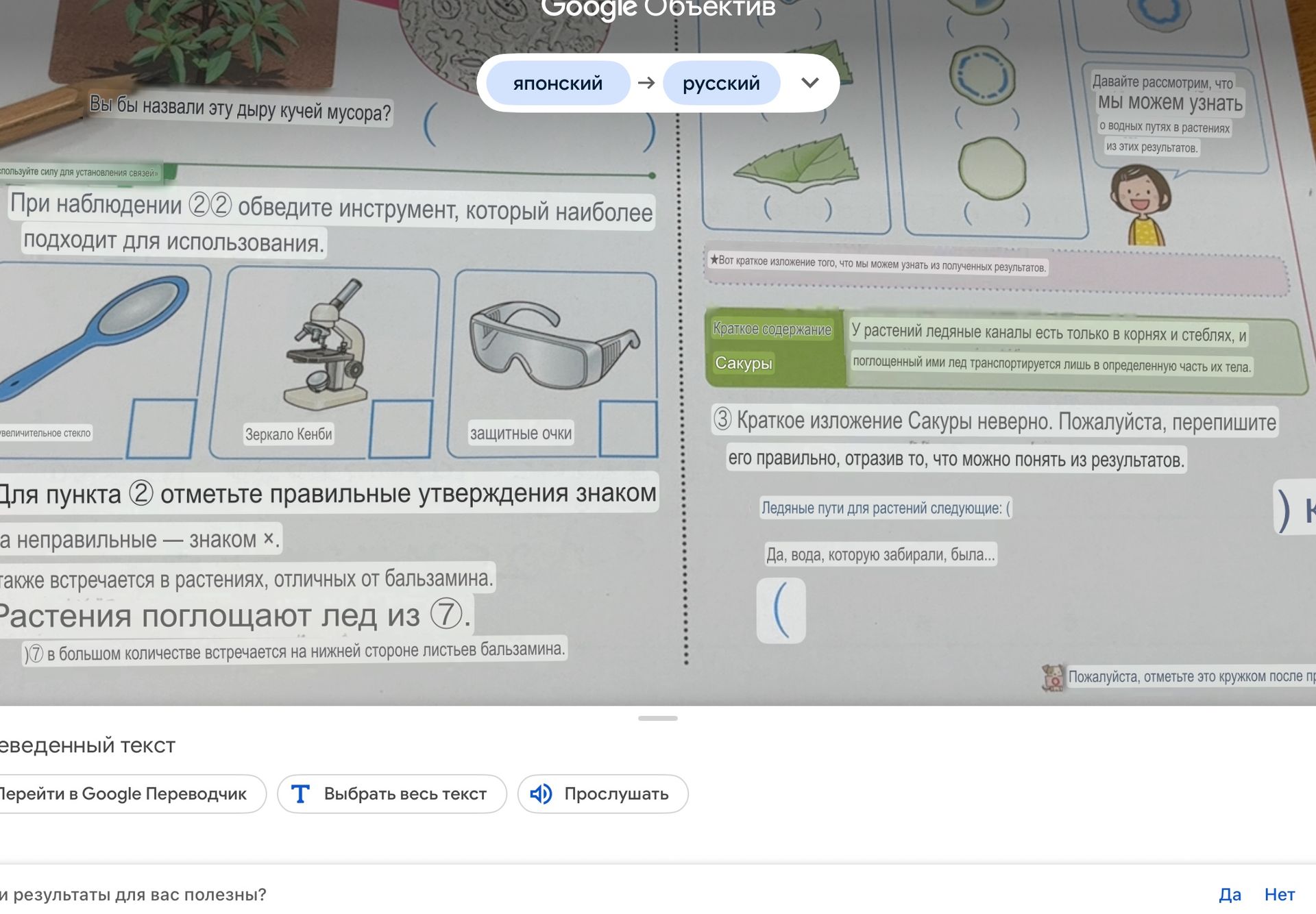Select the label "увеличительное стекло"
Viewport: 1316px width, 914px height.
point(45,433)
